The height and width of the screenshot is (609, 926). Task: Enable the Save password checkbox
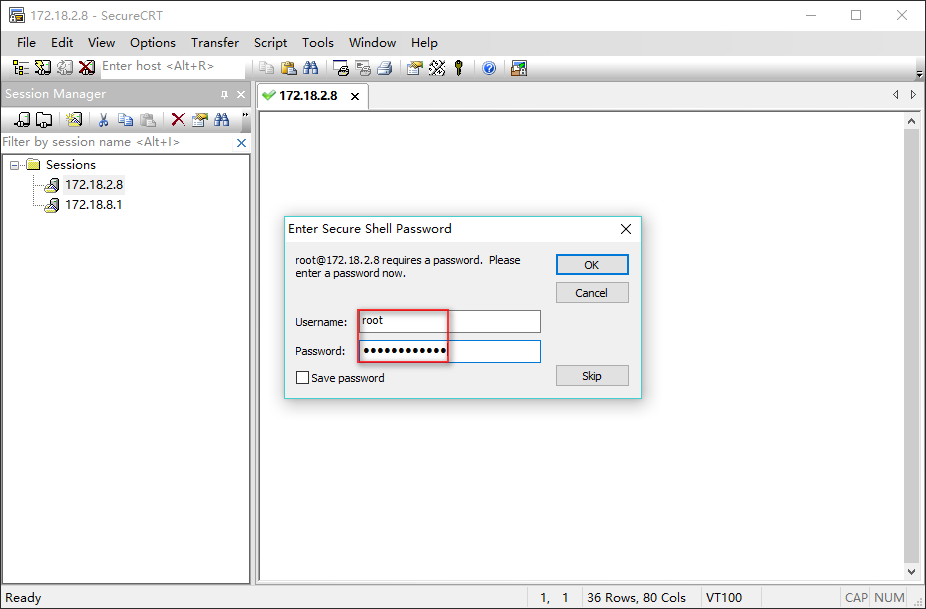(x=302, y=377)
